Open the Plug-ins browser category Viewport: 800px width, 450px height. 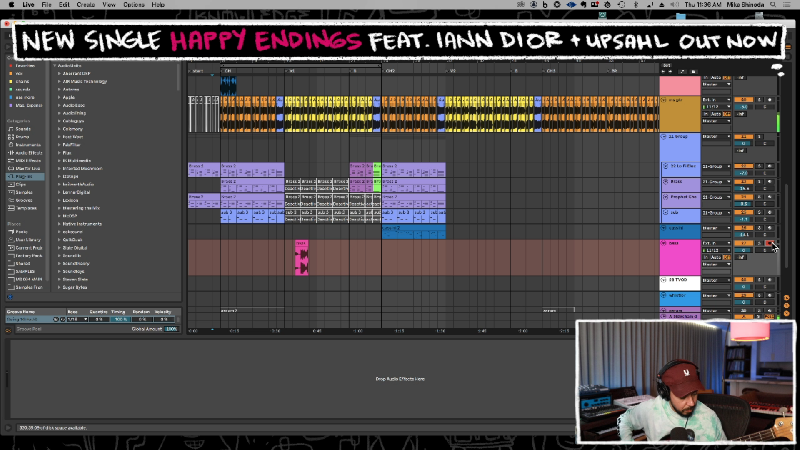[24, 176]
